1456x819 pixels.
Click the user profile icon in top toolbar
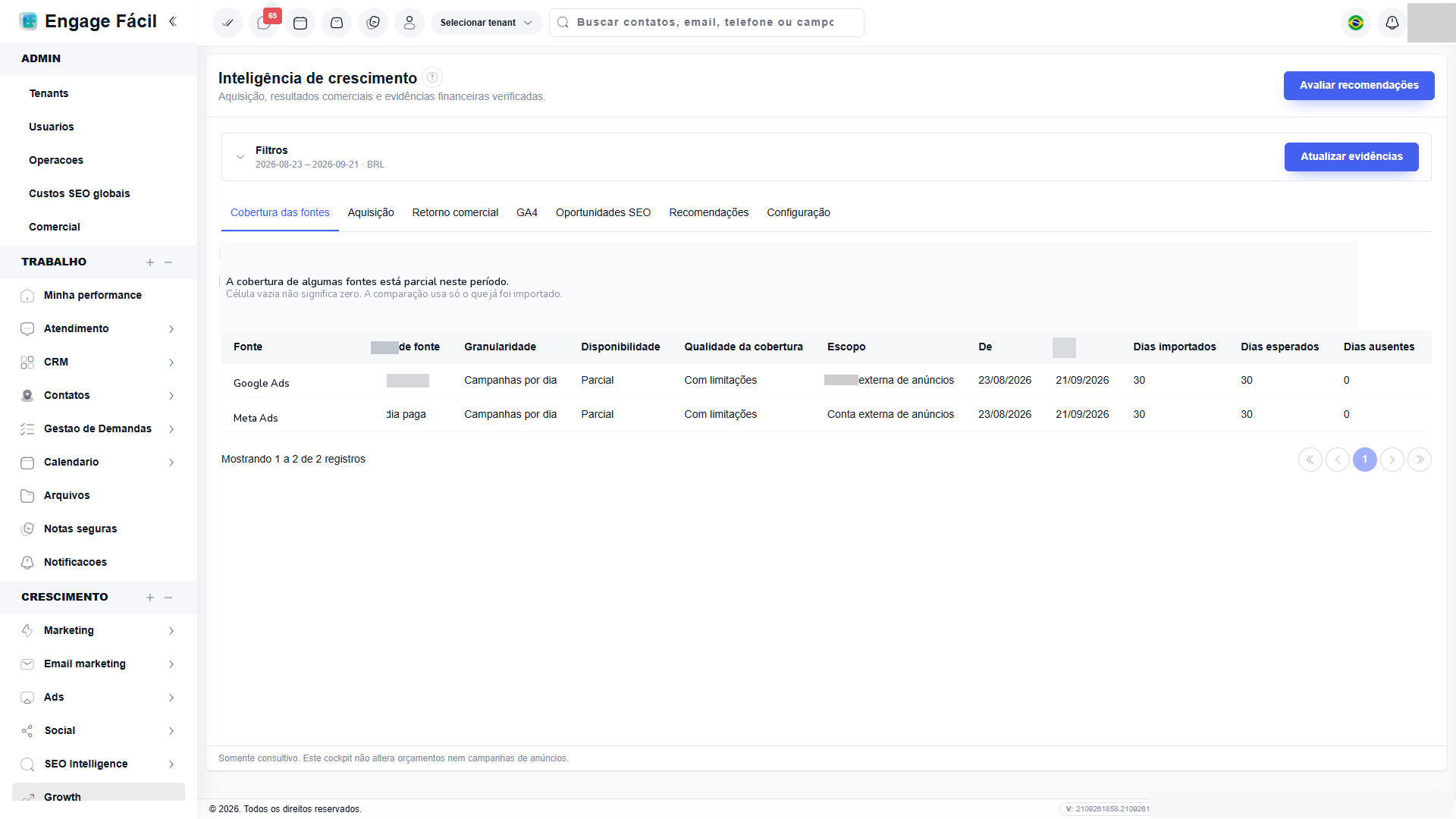point(409,23)
